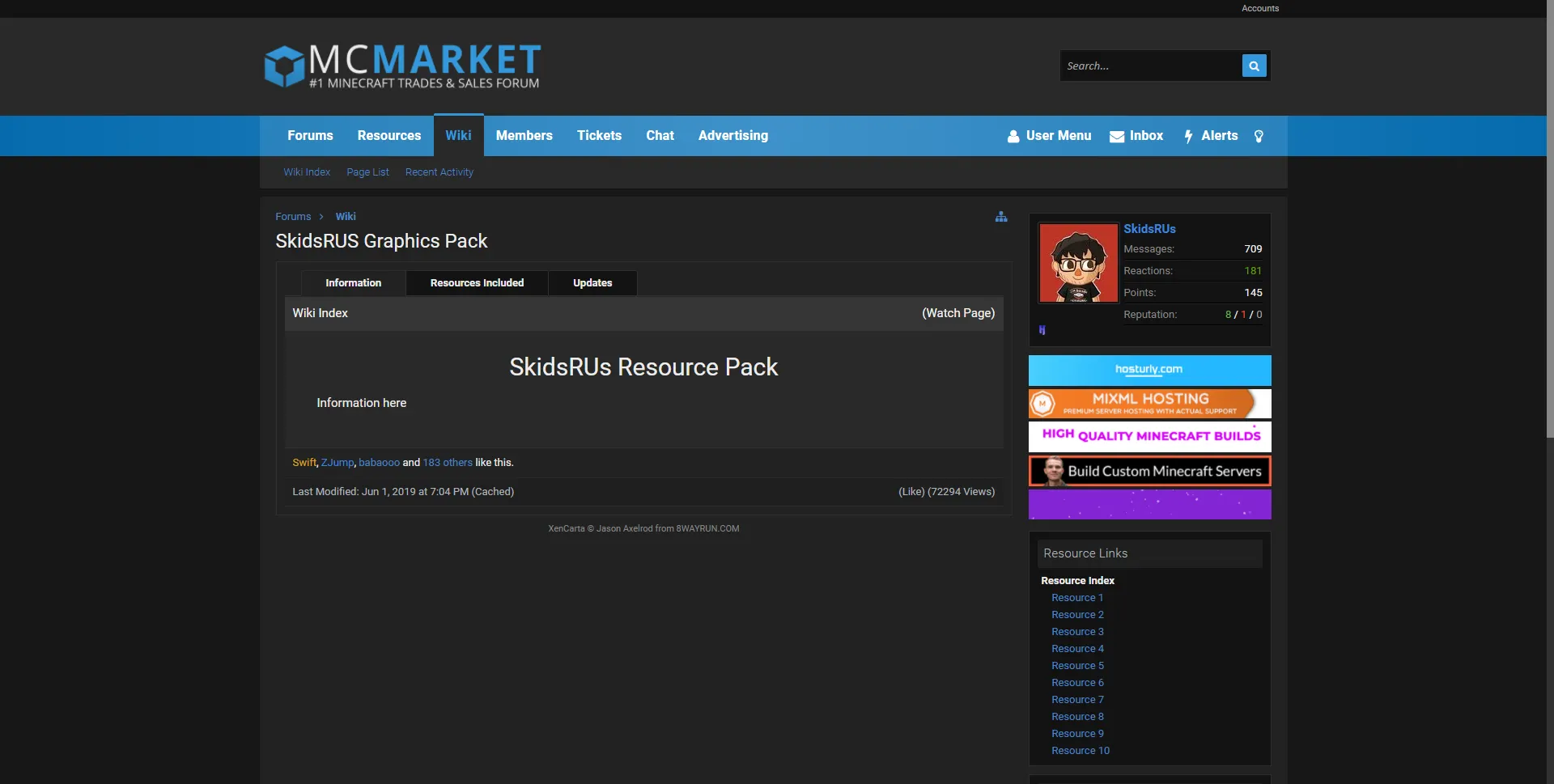
Task: Click Build Custom Minecraft Servers banner
Action: coord(1149,471)
